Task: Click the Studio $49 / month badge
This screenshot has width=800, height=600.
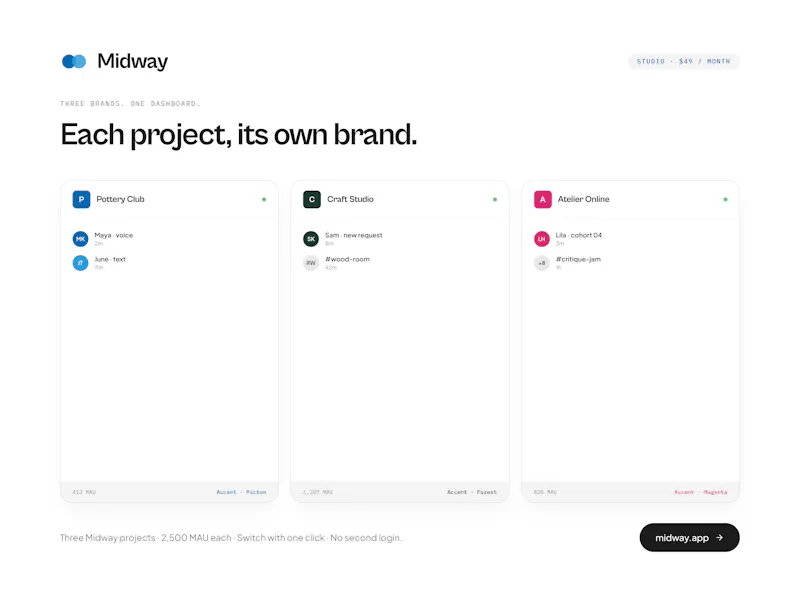Action: tap(684, 61)
